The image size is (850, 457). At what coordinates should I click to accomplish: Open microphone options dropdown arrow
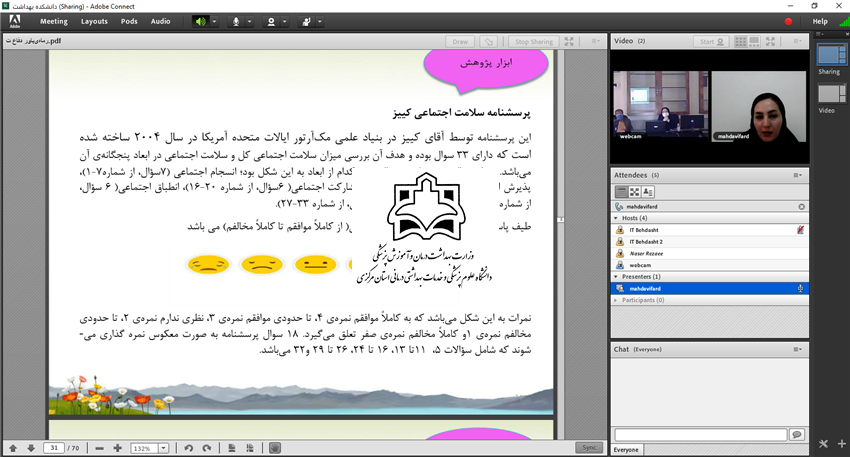pos(249,22)
